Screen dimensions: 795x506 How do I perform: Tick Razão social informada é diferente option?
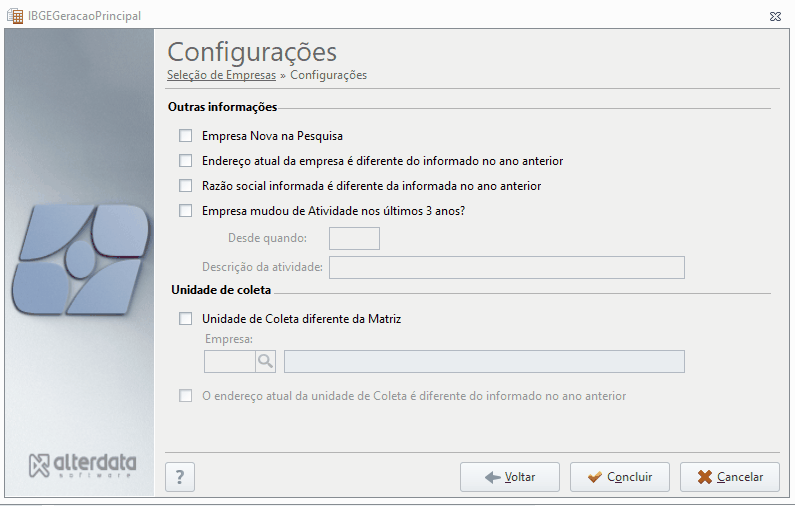(186, 186)
